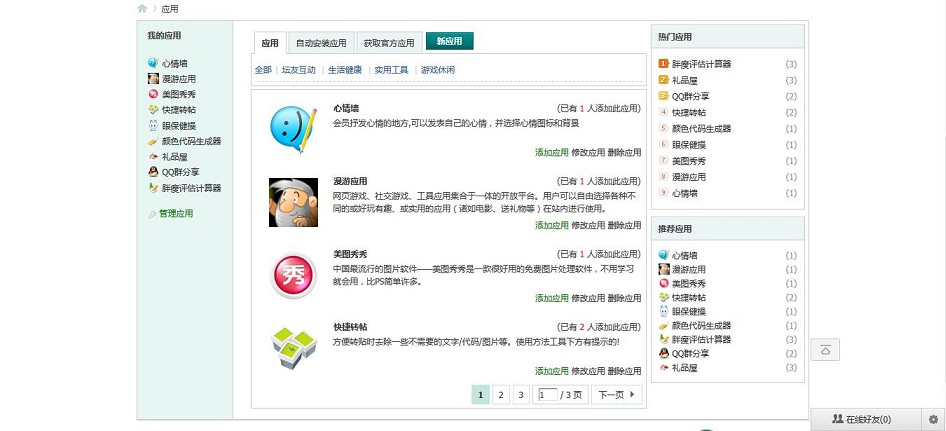Open 眼保健操 icon in left sidebar

[x=153, y=126]
